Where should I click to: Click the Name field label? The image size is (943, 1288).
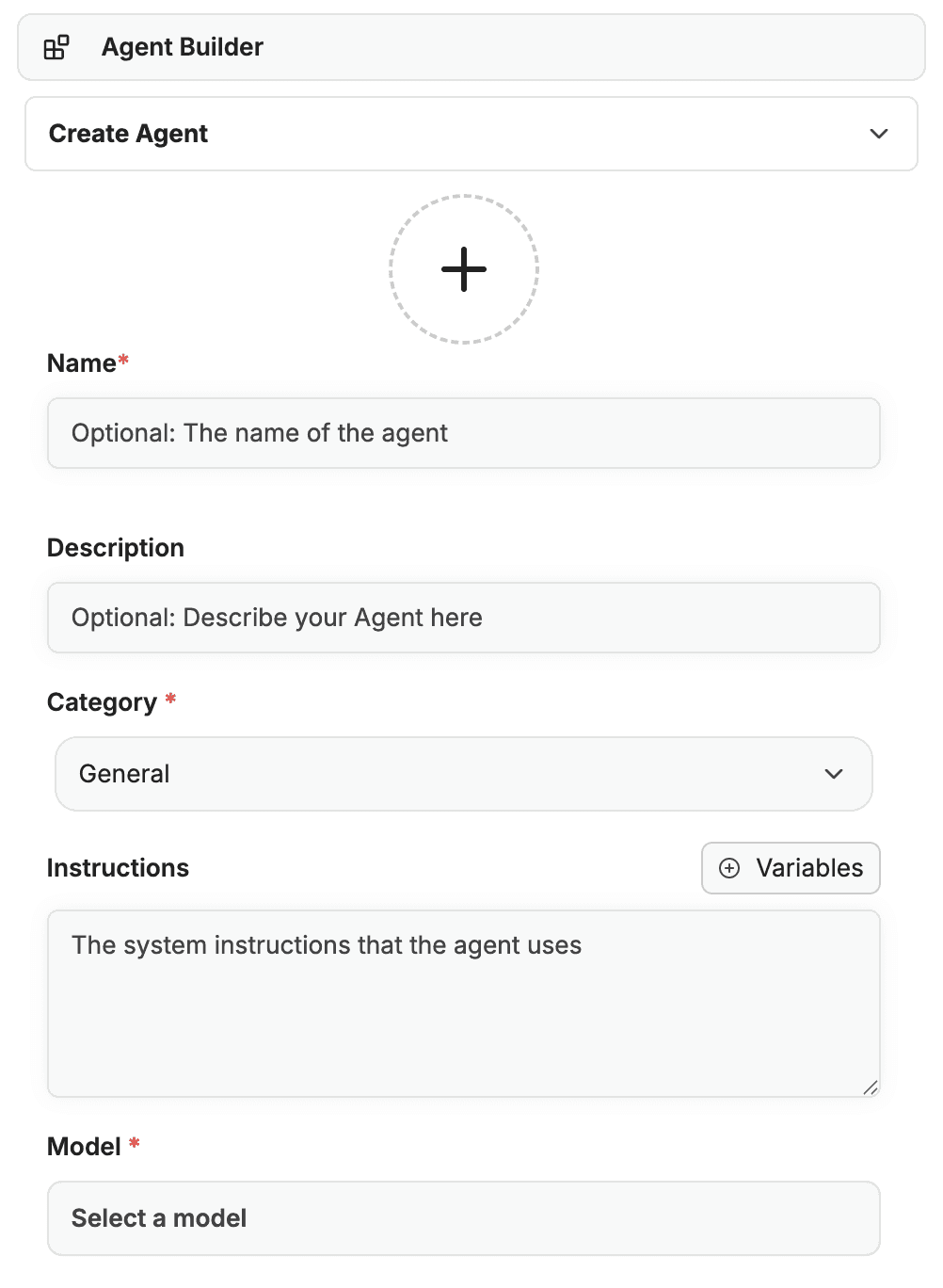pyautogui.click(x=82, y=363)
